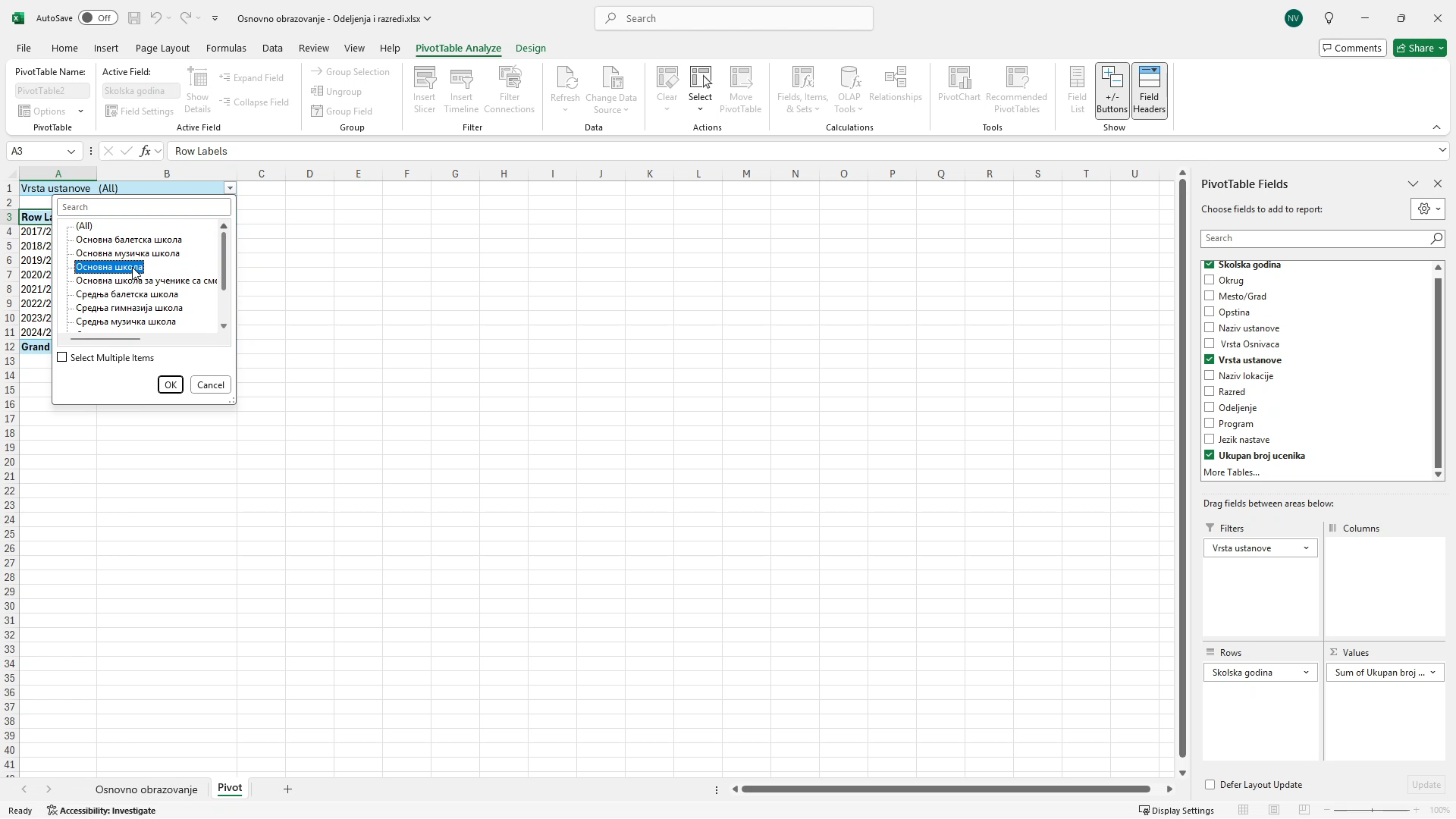Click the zoom slider in the status bar
Image resolution: width=1456 pixels, height=819 pixels.
[x=1372, y=811]
